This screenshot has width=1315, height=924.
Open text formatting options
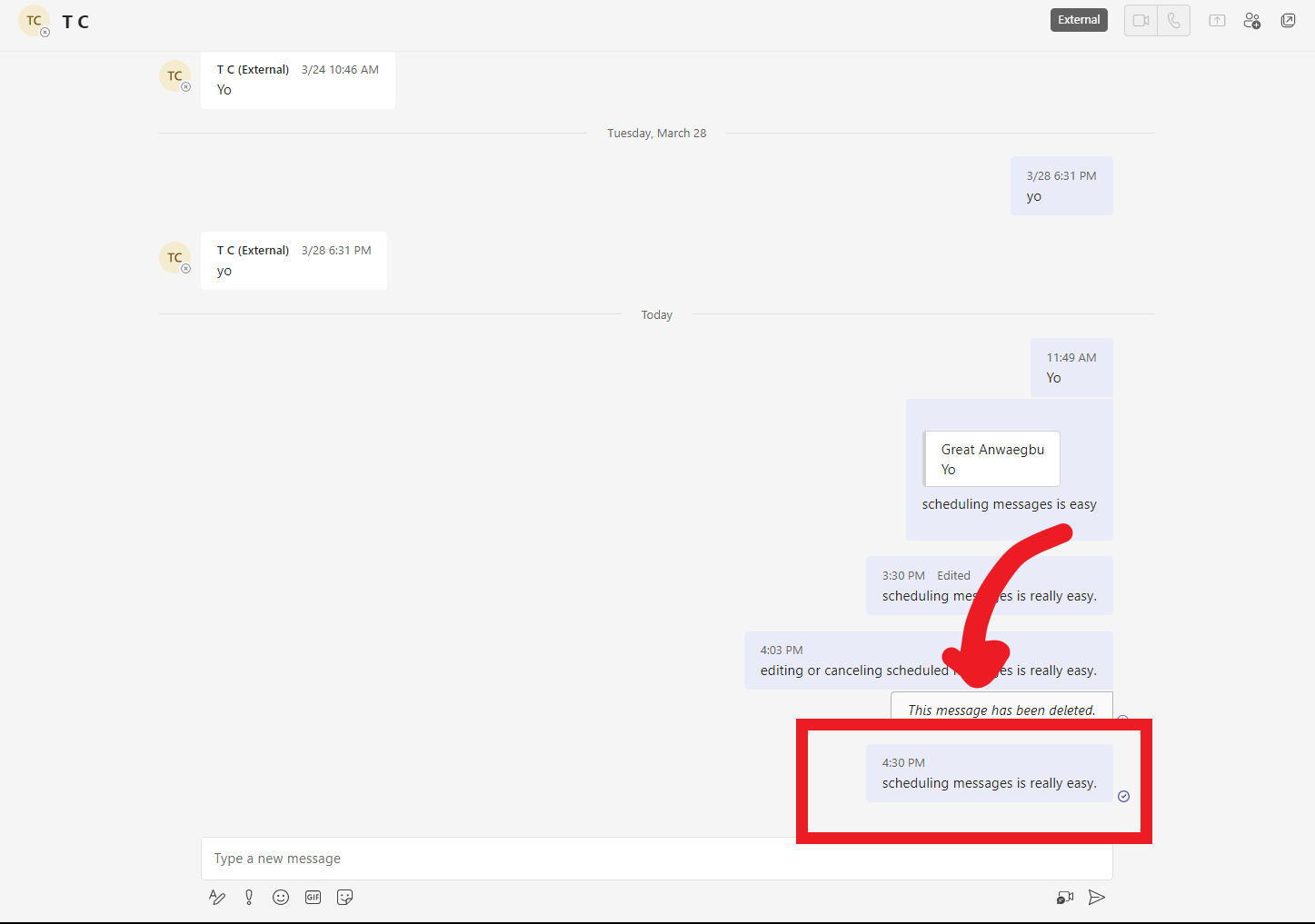tap(216, 897)
